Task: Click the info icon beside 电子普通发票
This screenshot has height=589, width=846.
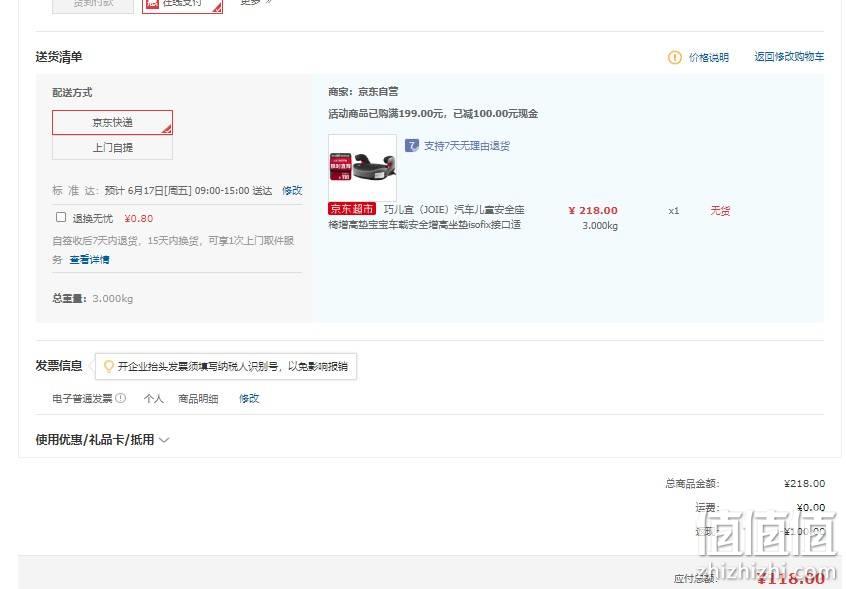Action: coord(121,398)
